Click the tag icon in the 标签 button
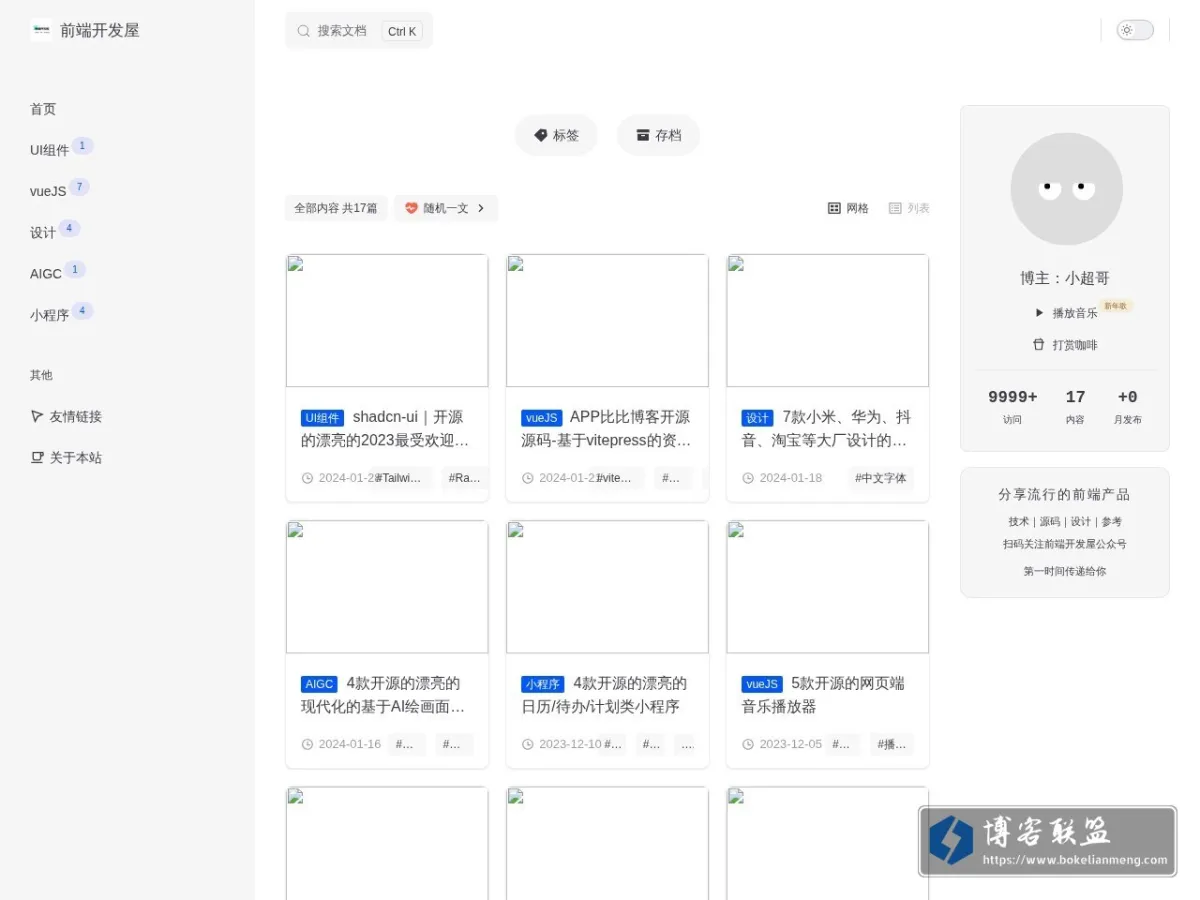The width and height of the screenshot is (1200, 900). tap(541, 135)
